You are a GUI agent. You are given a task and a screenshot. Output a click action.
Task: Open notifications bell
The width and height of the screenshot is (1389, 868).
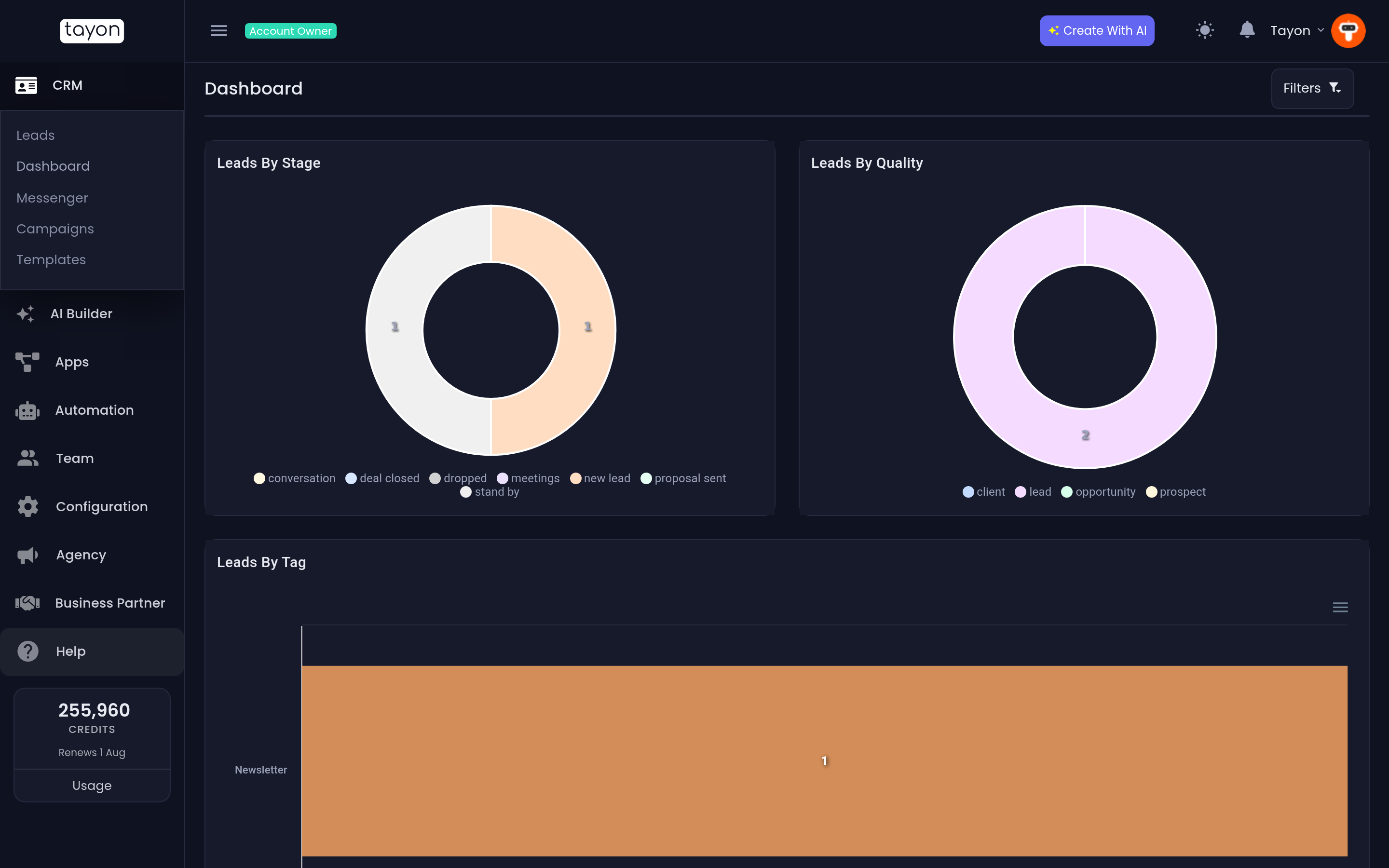(1247, 29)
